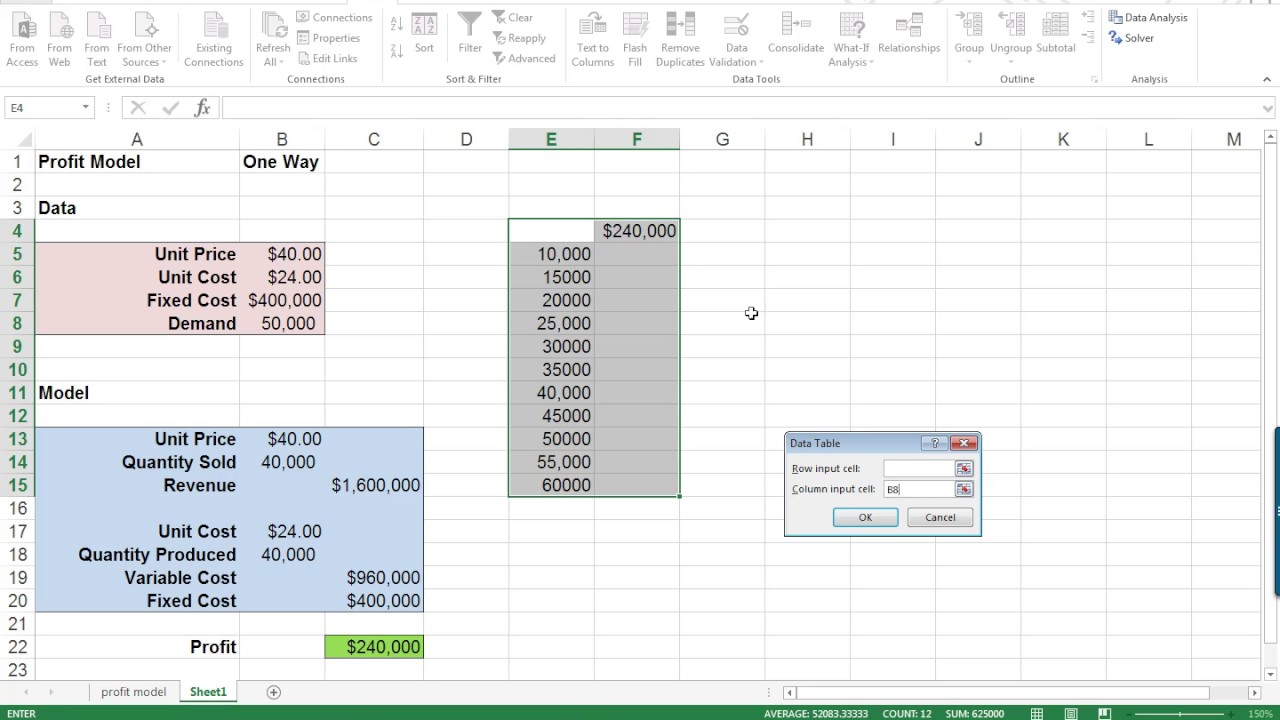Confirm entry with checkmark icon
Viewport: 1280px width, 720px height.
[x=170, y=108]
